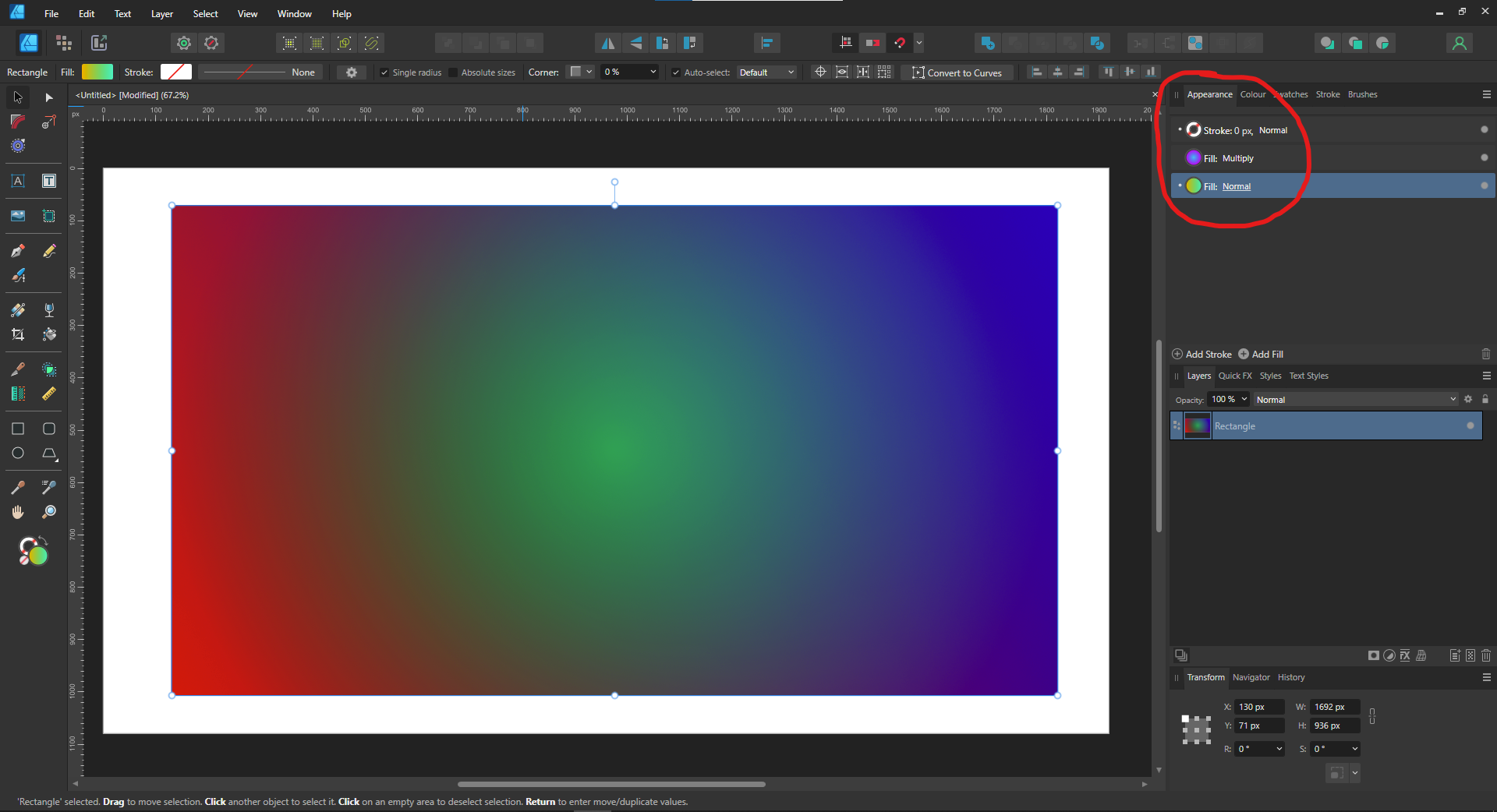This screenshot has height=812, width=1497.
Task: Select the Pen tool
Action: (18, 250)
